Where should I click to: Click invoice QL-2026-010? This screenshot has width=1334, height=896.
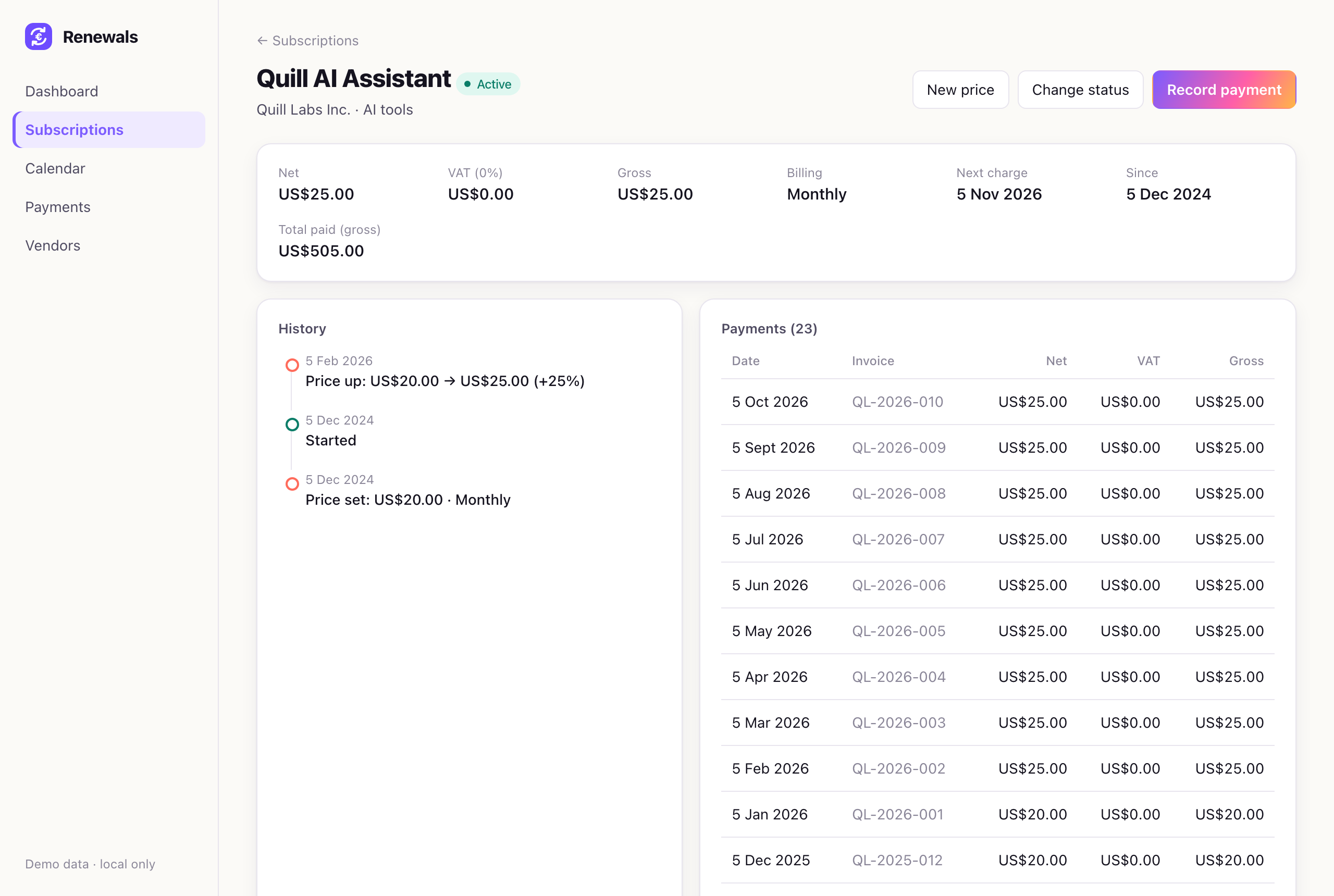(x=897, y=402)
